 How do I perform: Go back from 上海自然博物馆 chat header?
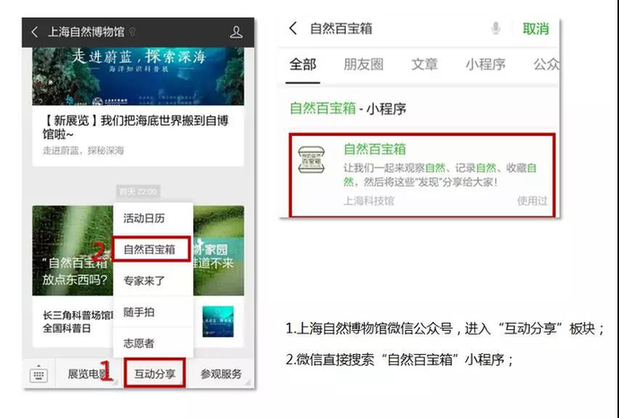point(35,32)
